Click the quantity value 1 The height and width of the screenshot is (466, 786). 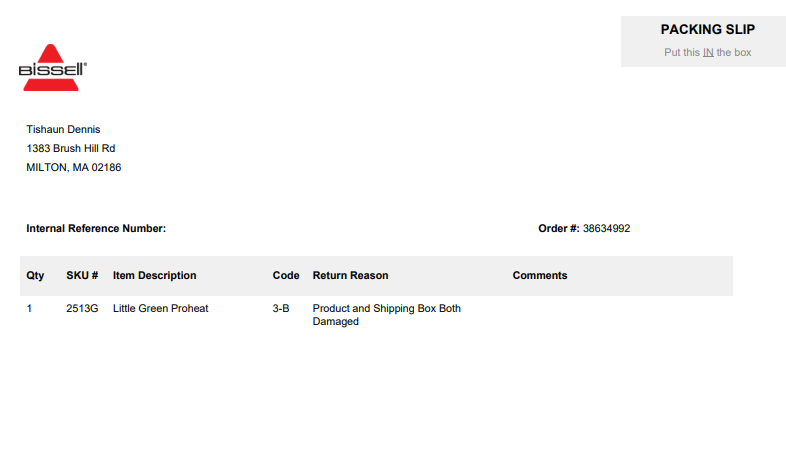point(29,309)
